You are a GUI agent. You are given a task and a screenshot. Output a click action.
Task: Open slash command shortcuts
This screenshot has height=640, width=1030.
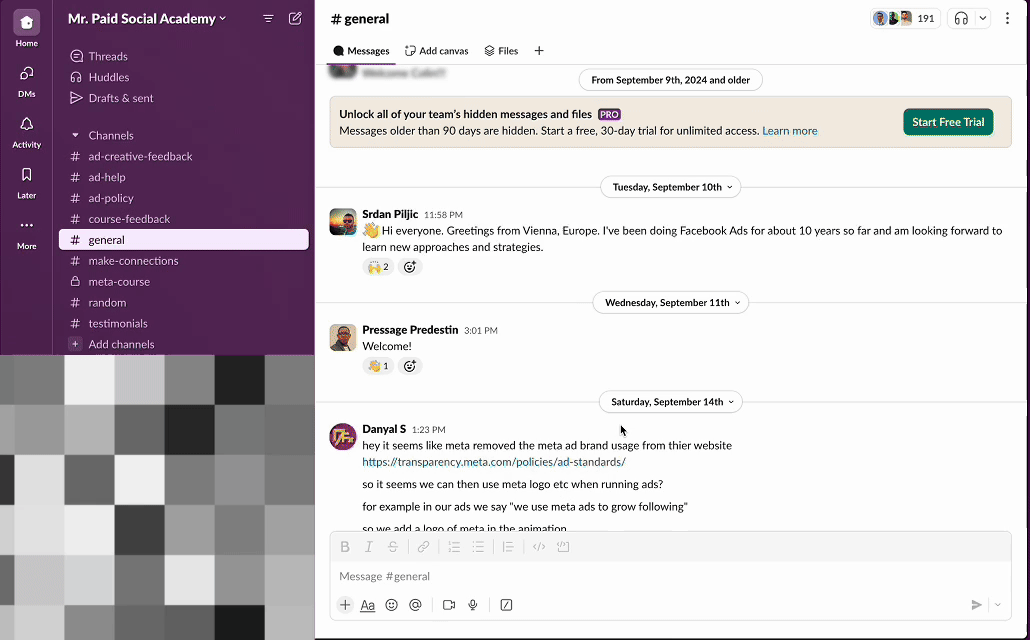(x=506, y=605)
